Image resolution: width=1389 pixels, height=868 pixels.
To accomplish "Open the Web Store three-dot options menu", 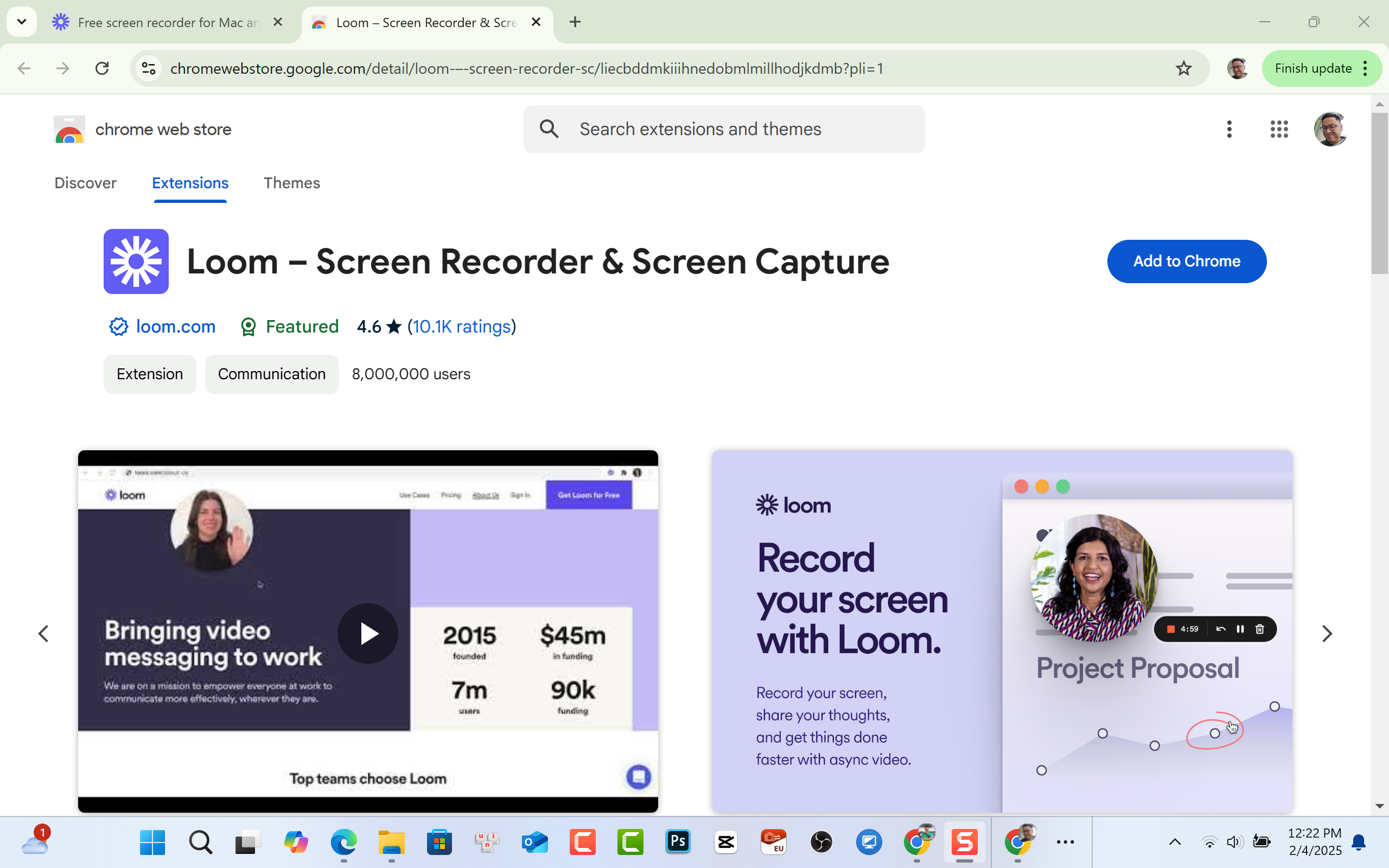I will [1229, 129].
